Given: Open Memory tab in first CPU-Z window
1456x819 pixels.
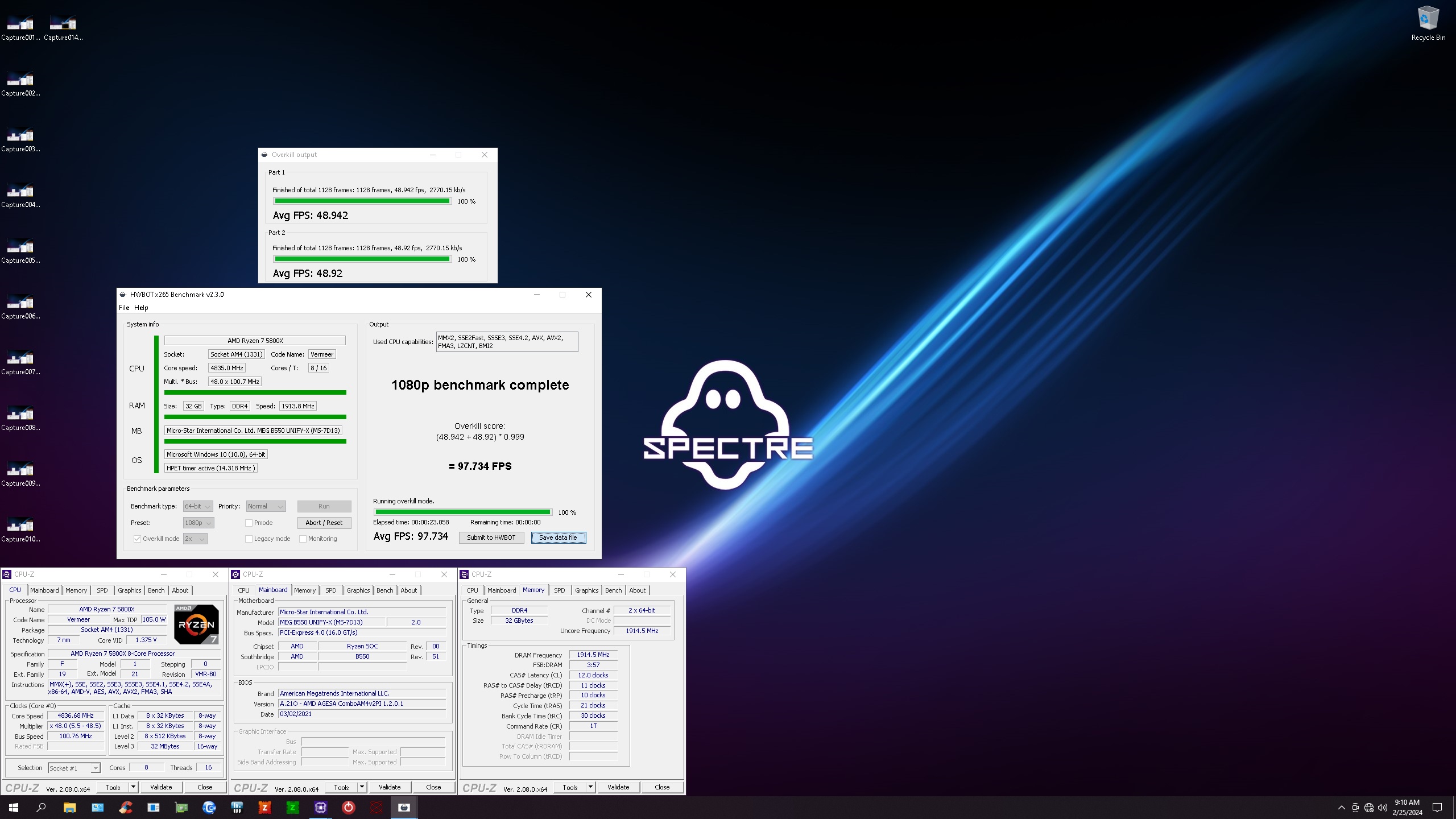Looking at the screenshot, I should [76, 590].
